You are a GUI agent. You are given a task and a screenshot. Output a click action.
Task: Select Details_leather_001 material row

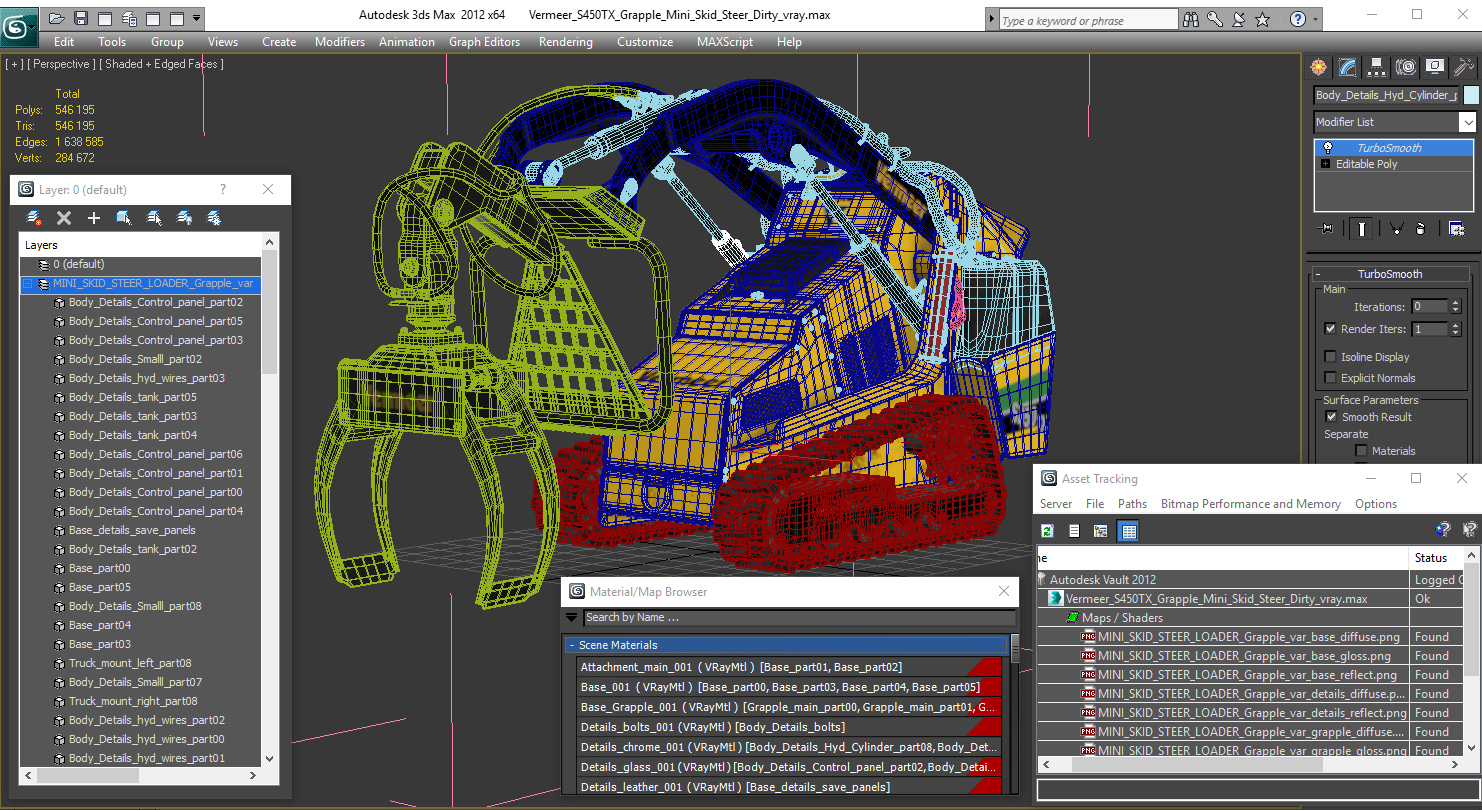790,787
